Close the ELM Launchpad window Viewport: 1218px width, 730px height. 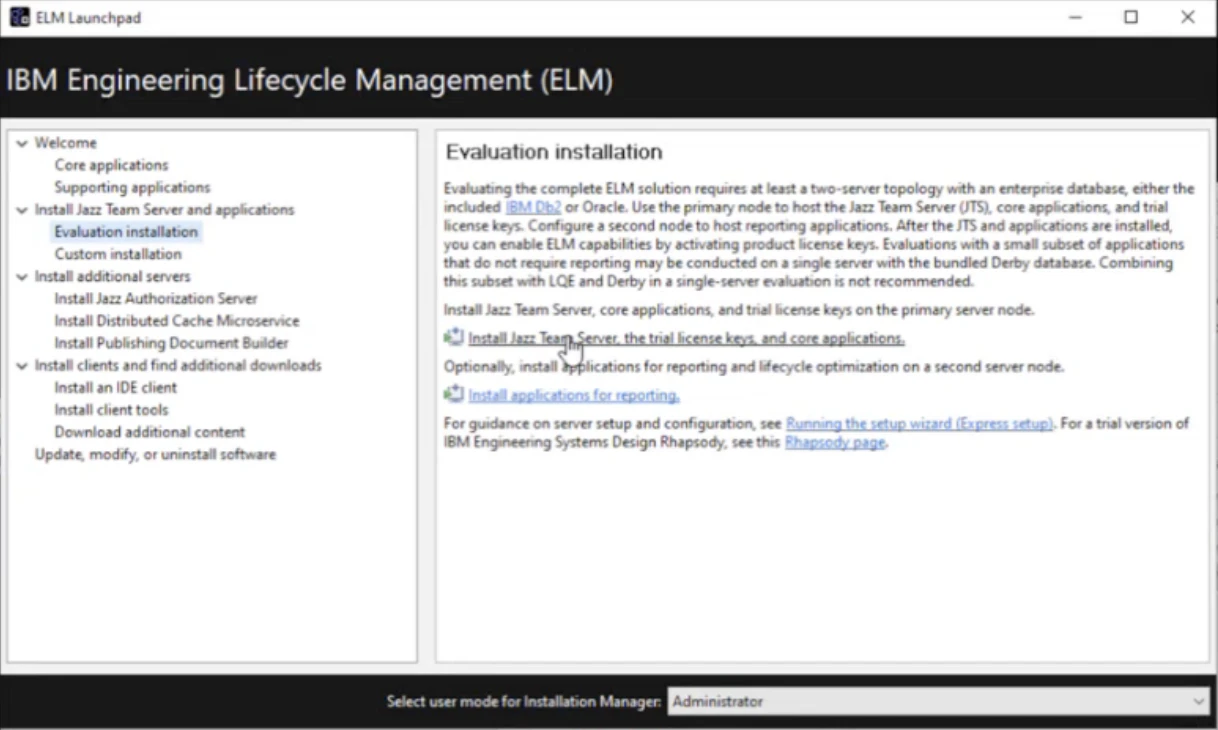pos(1188,17)
